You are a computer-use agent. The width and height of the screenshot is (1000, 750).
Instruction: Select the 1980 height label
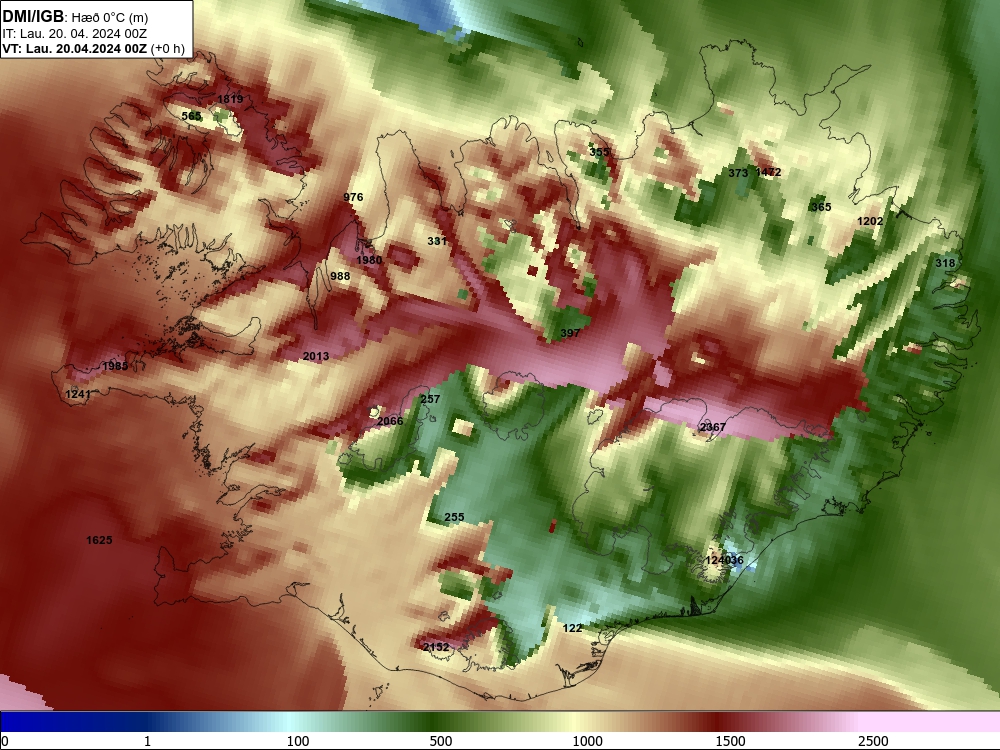click(x=369, y=260)
